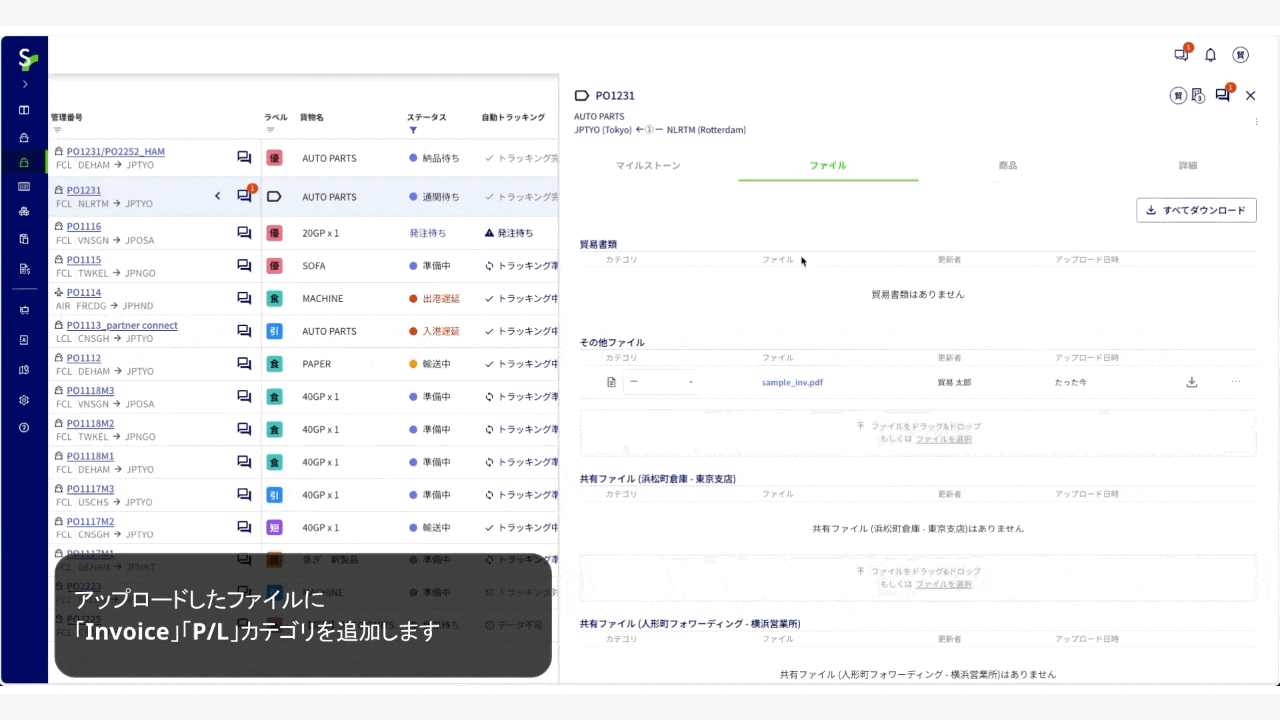Open the chat icon in PO1112 row

coord(244,364)
